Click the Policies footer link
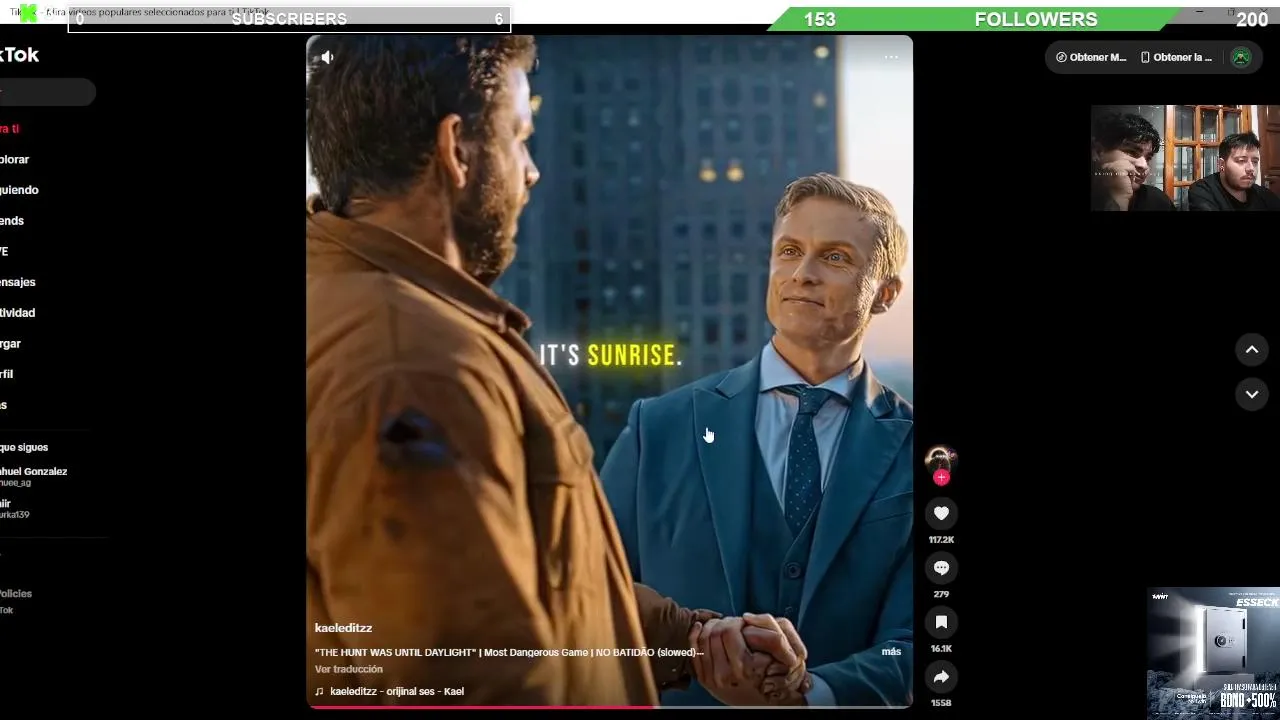 pyautogui.click(x=16, y=593)
